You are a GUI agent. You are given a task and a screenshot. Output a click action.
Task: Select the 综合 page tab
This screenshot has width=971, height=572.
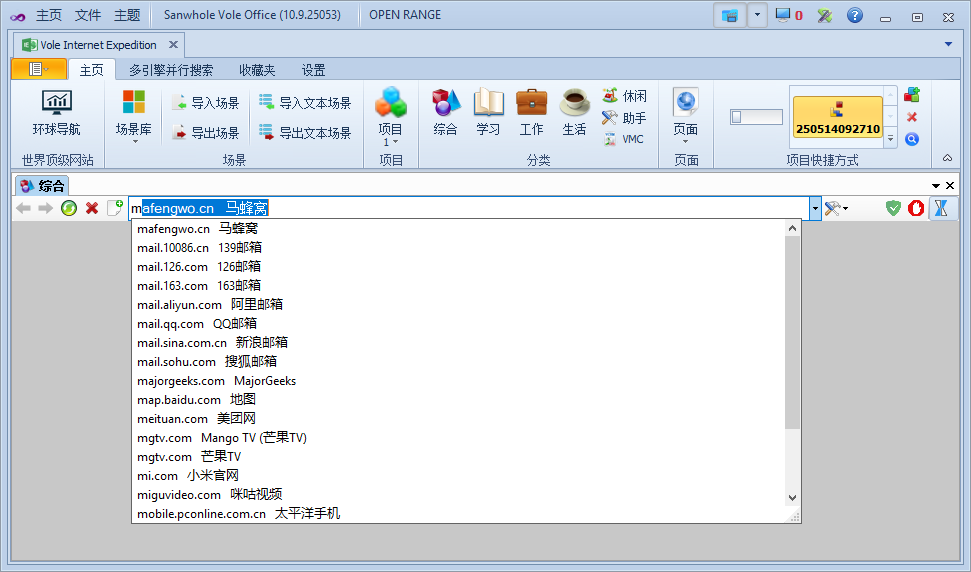pos(42,186)
